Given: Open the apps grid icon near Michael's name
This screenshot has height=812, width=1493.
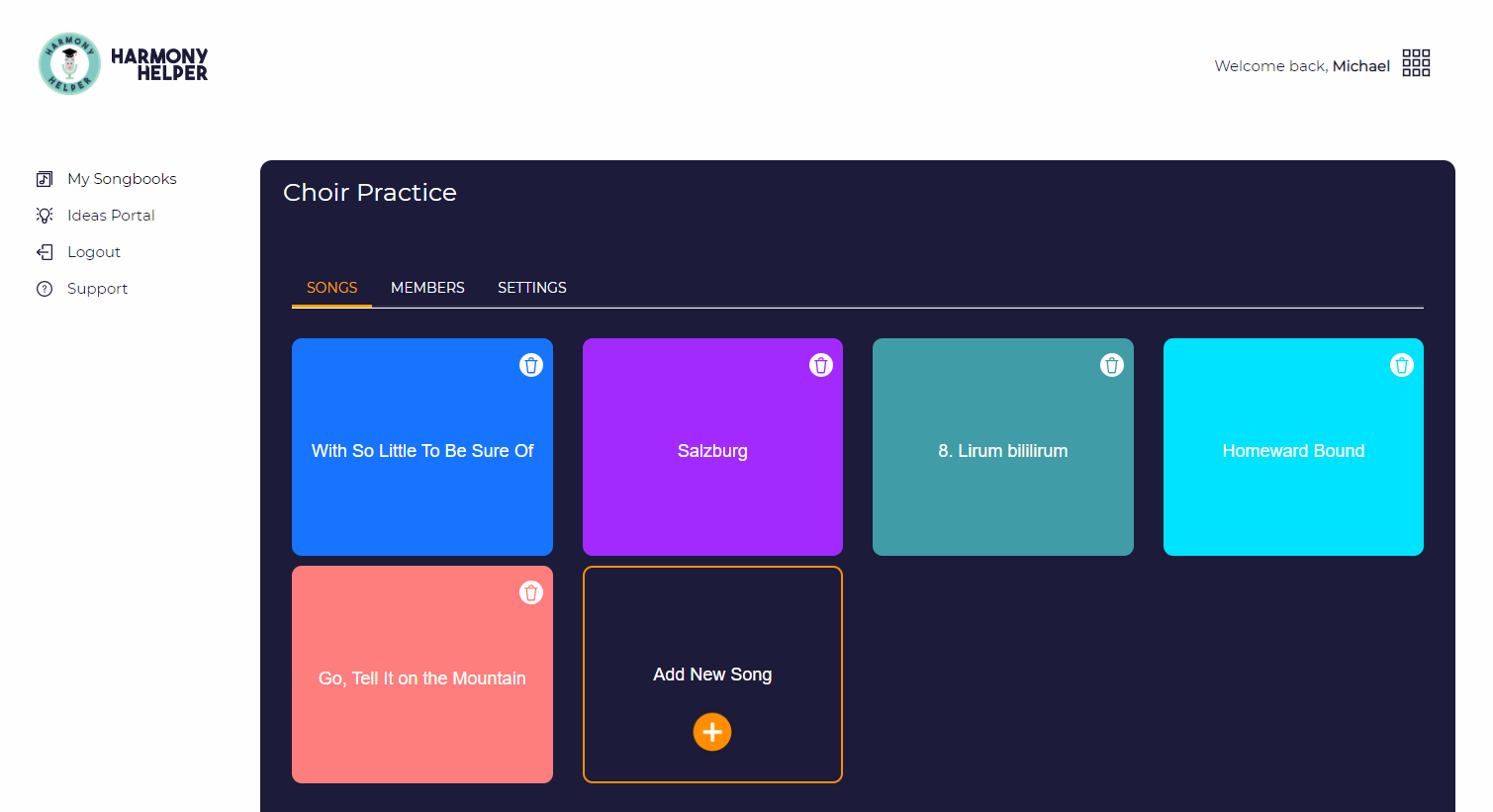Looking at the screenshot, I should (1416, 62).
